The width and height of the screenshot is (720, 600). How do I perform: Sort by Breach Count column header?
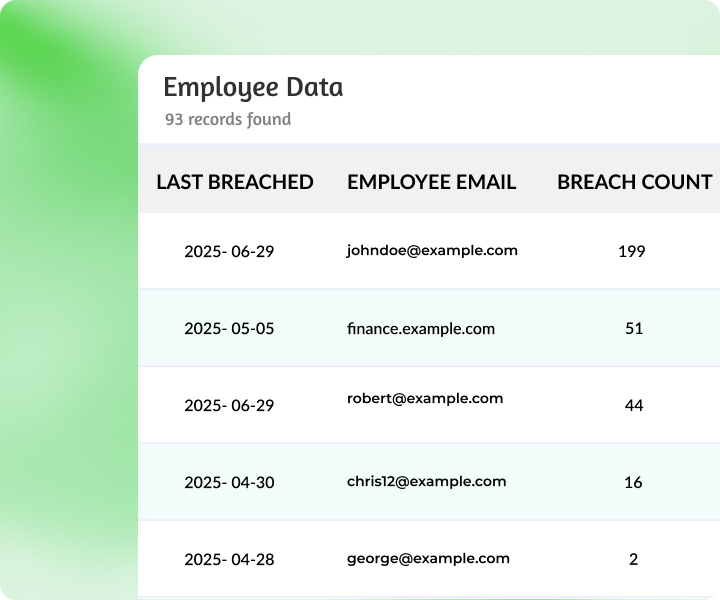point(634,182)
